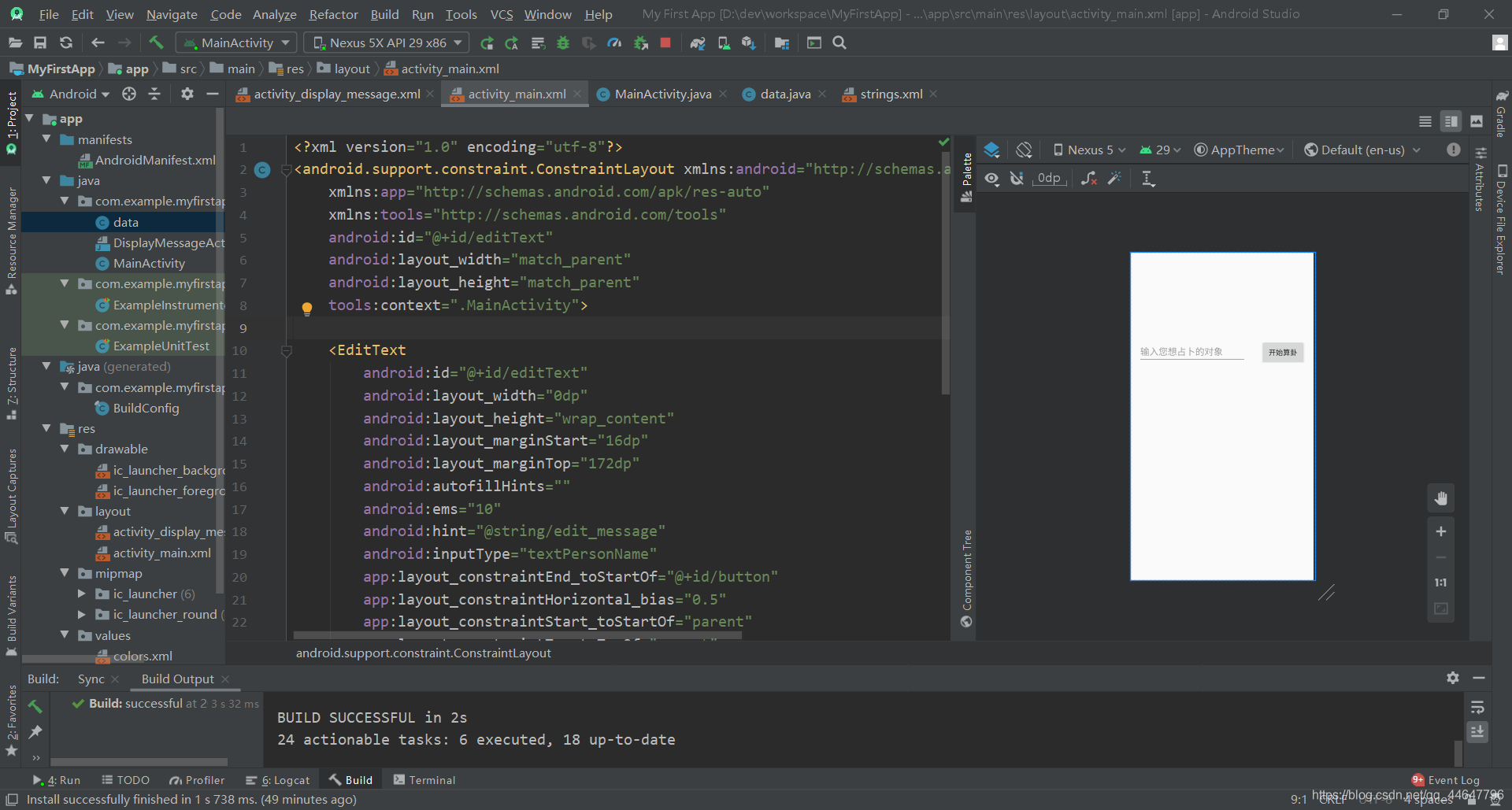Click the Stop red square icon
Screen dimensions: 1512x810
(665, 43)
